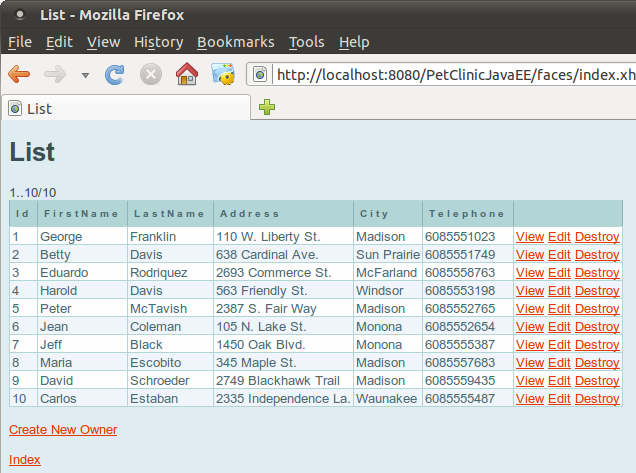Screen dimensions: 636x473
Task: View owner George Franklin
Action: [x=530, y=236]
